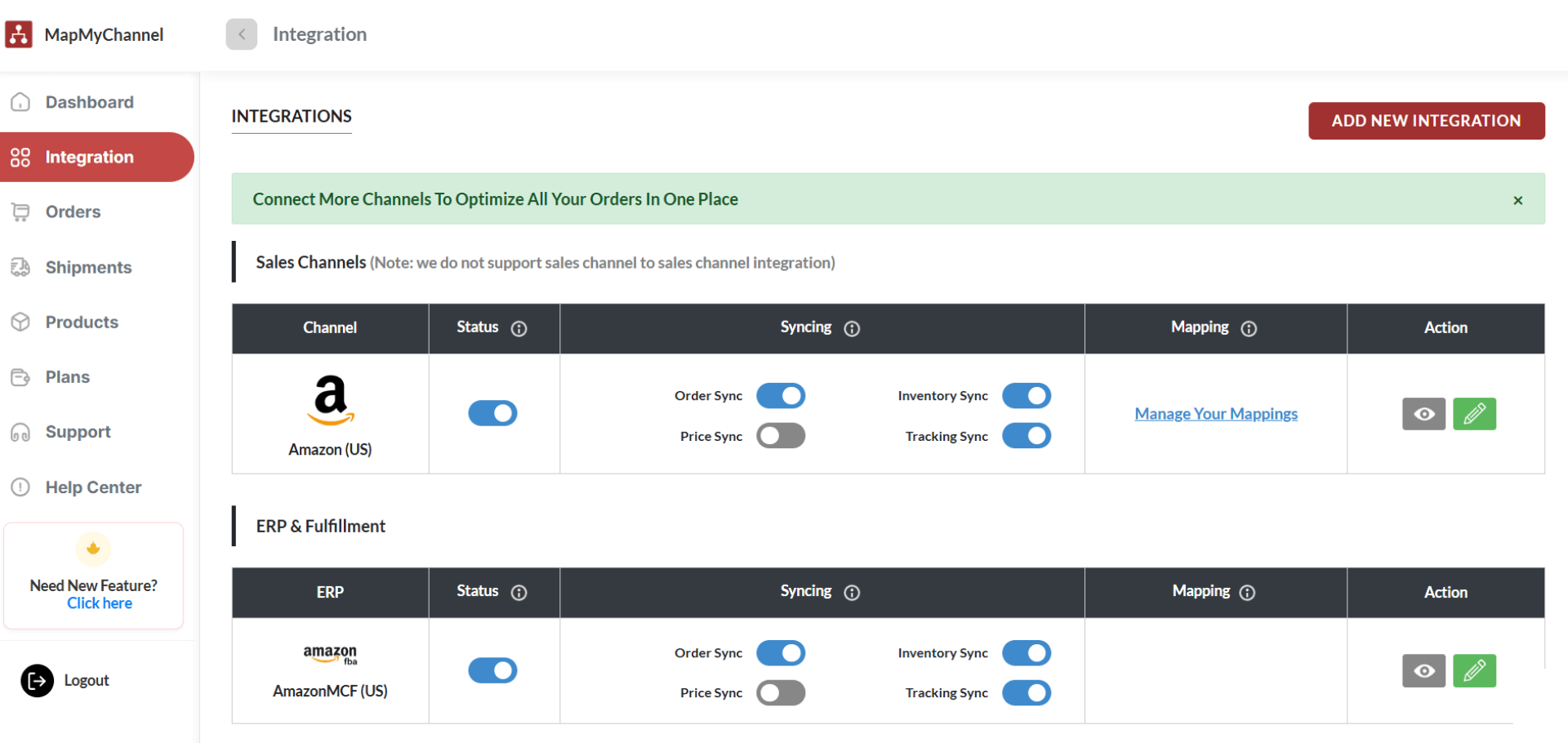The image size is (1568, 743).
Task: Click the ADD NEW INTEGRATION button
Action: pyautogui.click(x=1427, y=121)
